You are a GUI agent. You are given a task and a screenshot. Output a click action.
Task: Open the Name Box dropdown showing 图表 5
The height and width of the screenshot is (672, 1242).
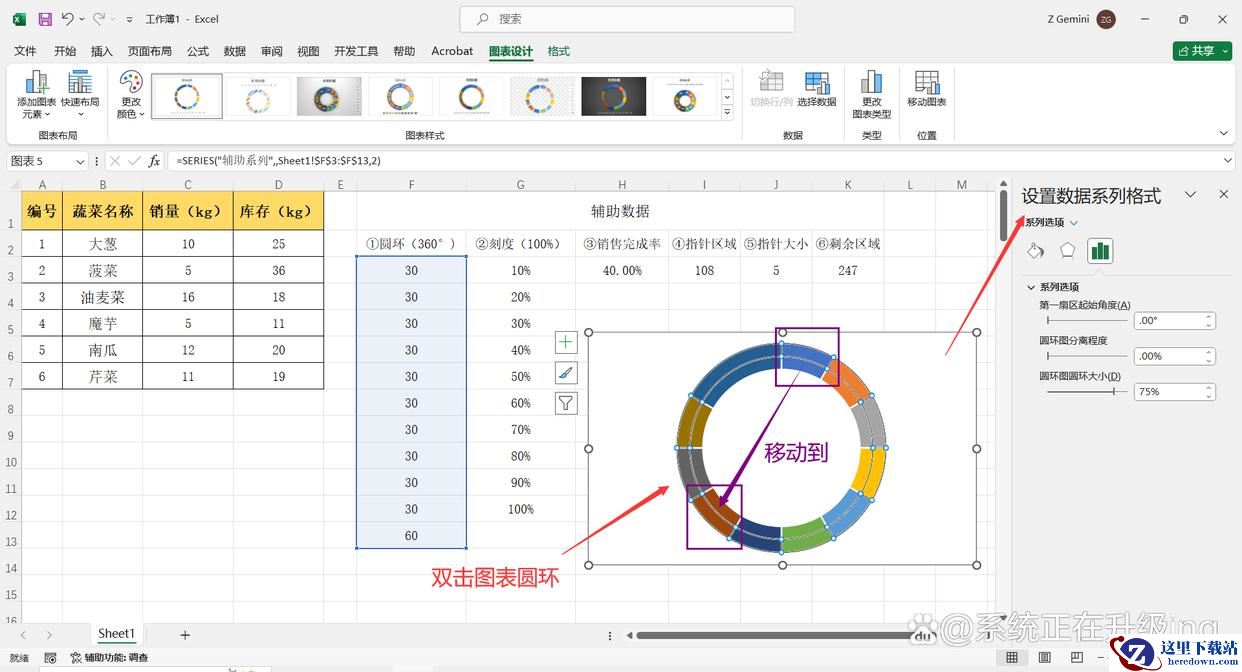80,161
